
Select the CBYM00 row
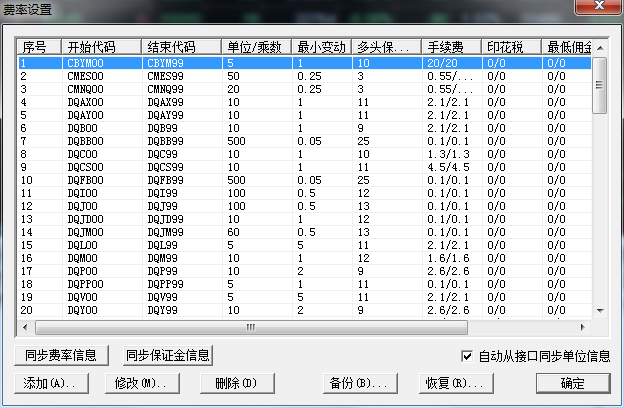pos(304,63)
